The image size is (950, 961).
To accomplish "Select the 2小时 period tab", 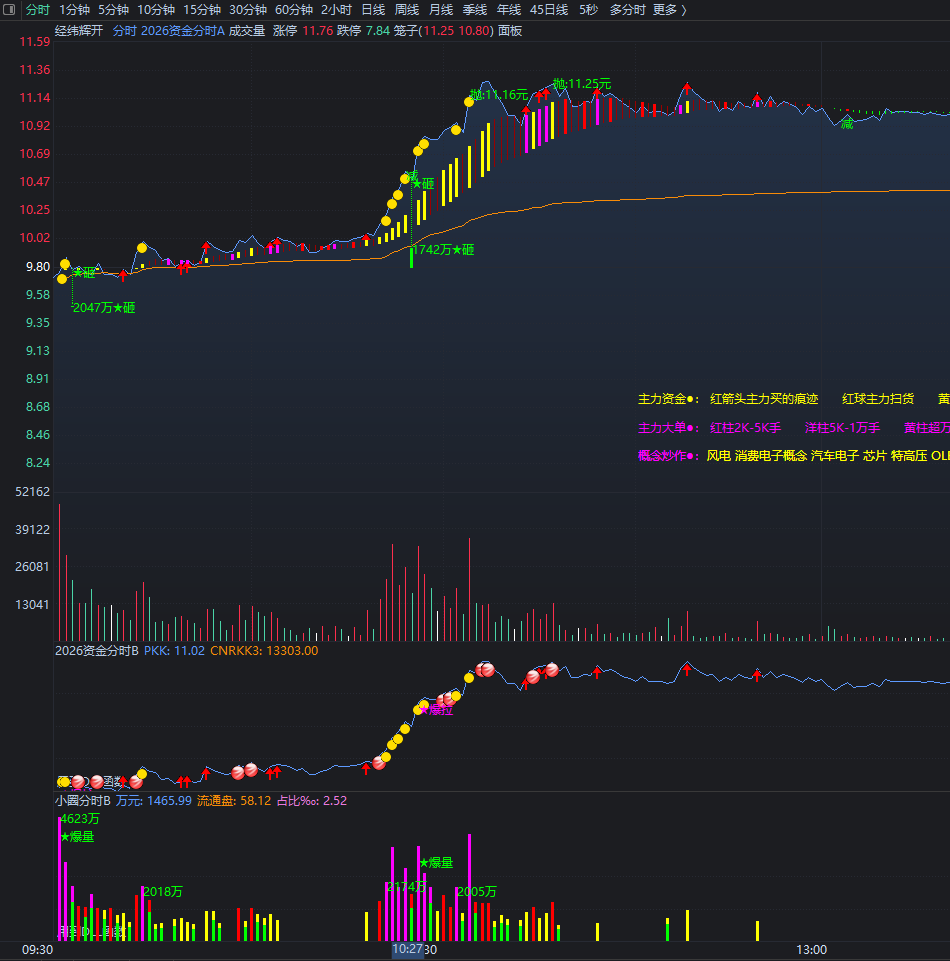I will click(336, 10).
